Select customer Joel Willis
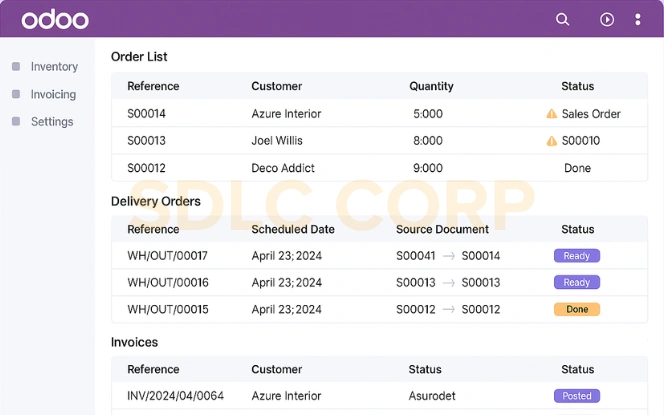The height and width of the screenshot is (415, 664). click(x=277, y=141)
